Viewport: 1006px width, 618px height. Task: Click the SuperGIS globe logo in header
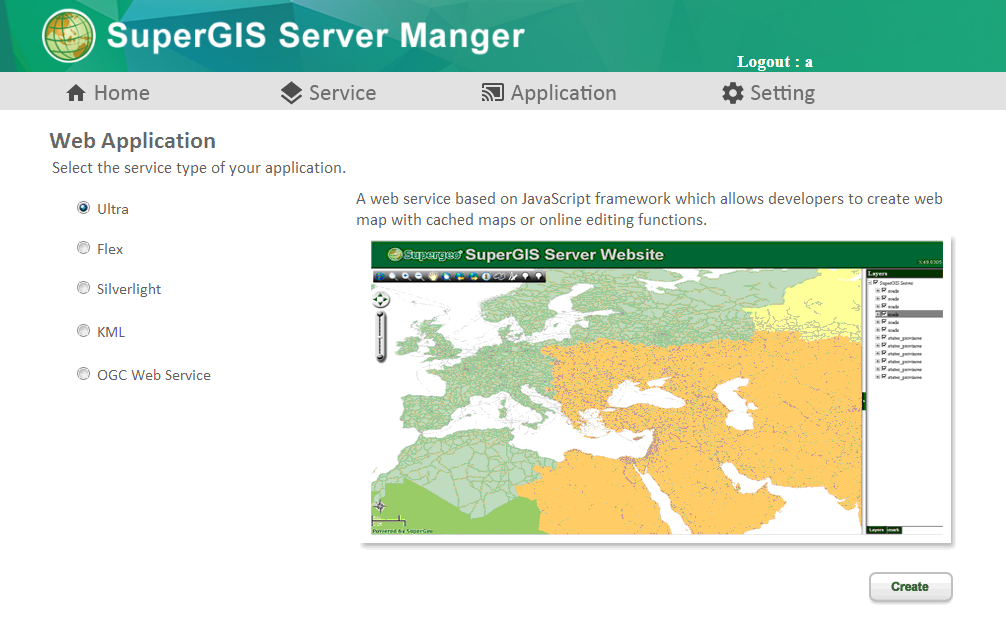click(x=69, y=36)
